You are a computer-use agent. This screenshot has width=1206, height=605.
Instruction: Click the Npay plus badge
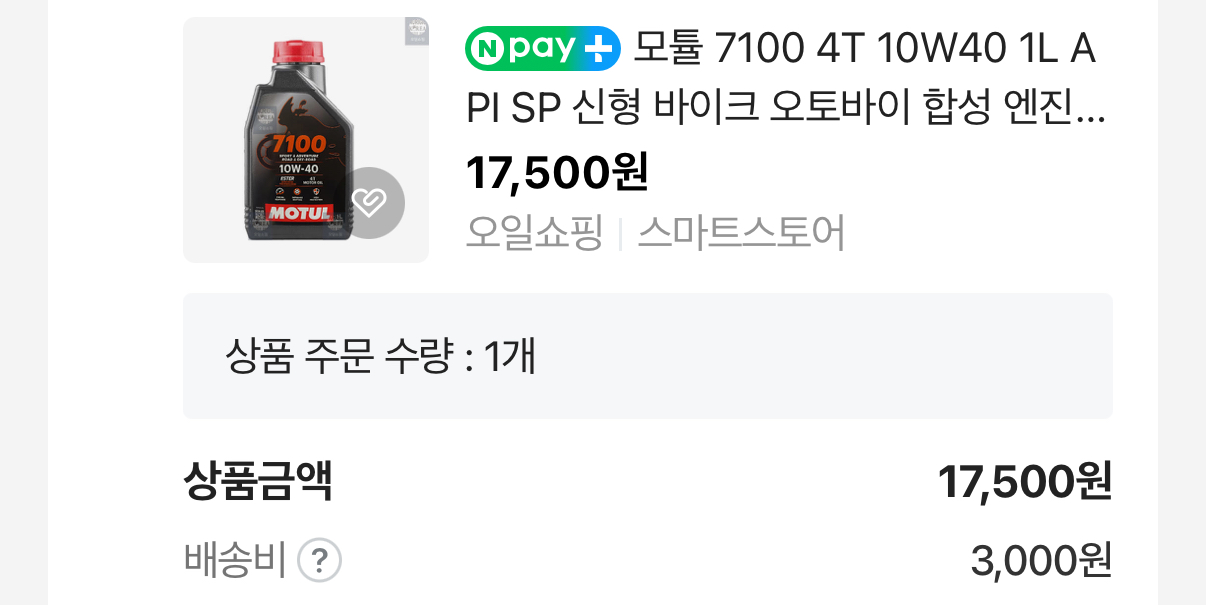pyautogui.click(x=543, y=48)
